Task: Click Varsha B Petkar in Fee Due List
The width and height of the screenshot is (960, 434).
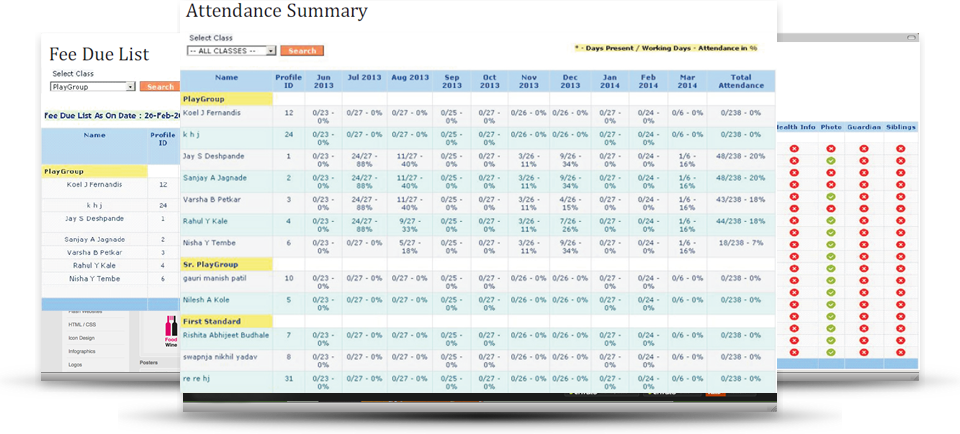Action: (x=94, y=252)
